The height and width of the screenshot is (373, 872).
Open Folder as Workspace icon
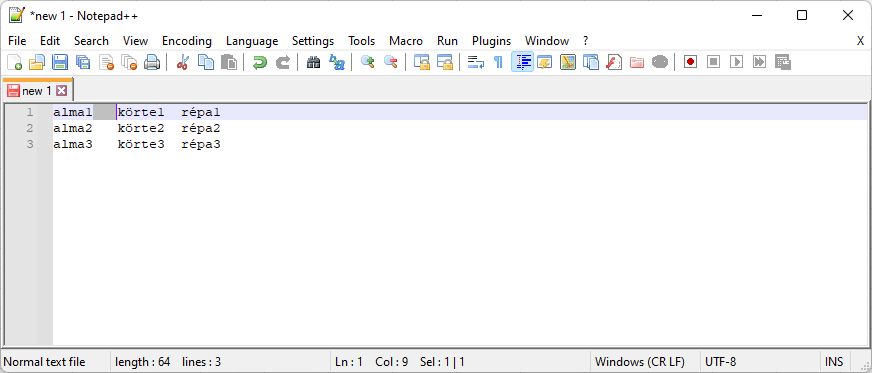tap(637, 62)
